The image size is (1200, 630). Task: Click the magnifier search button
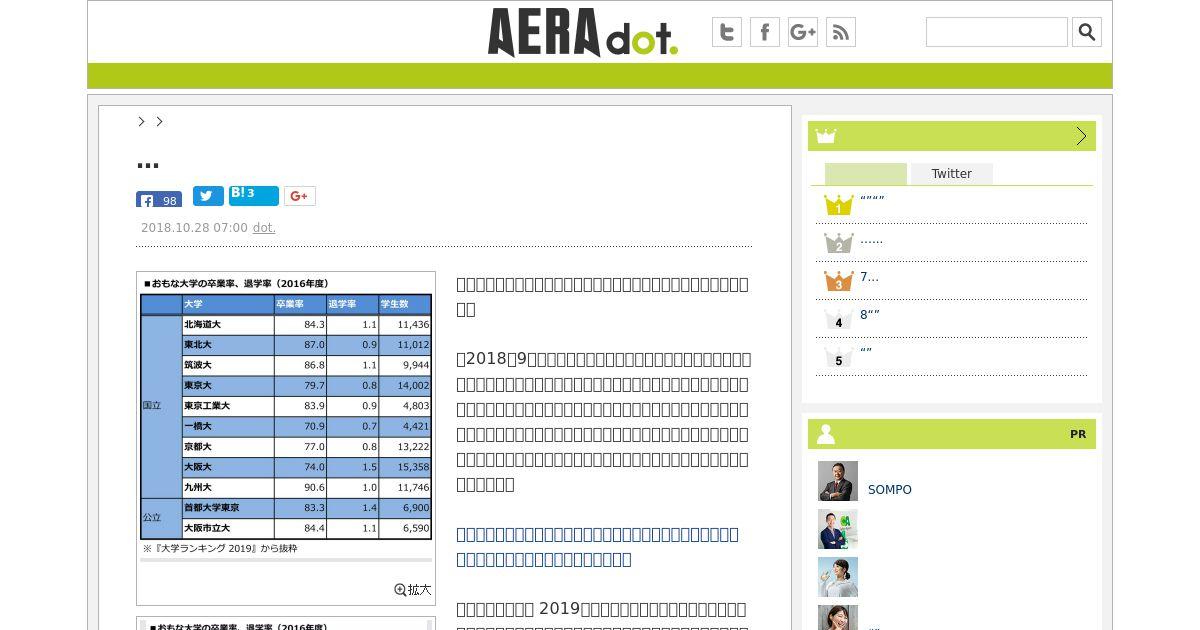click(1087, 32)
